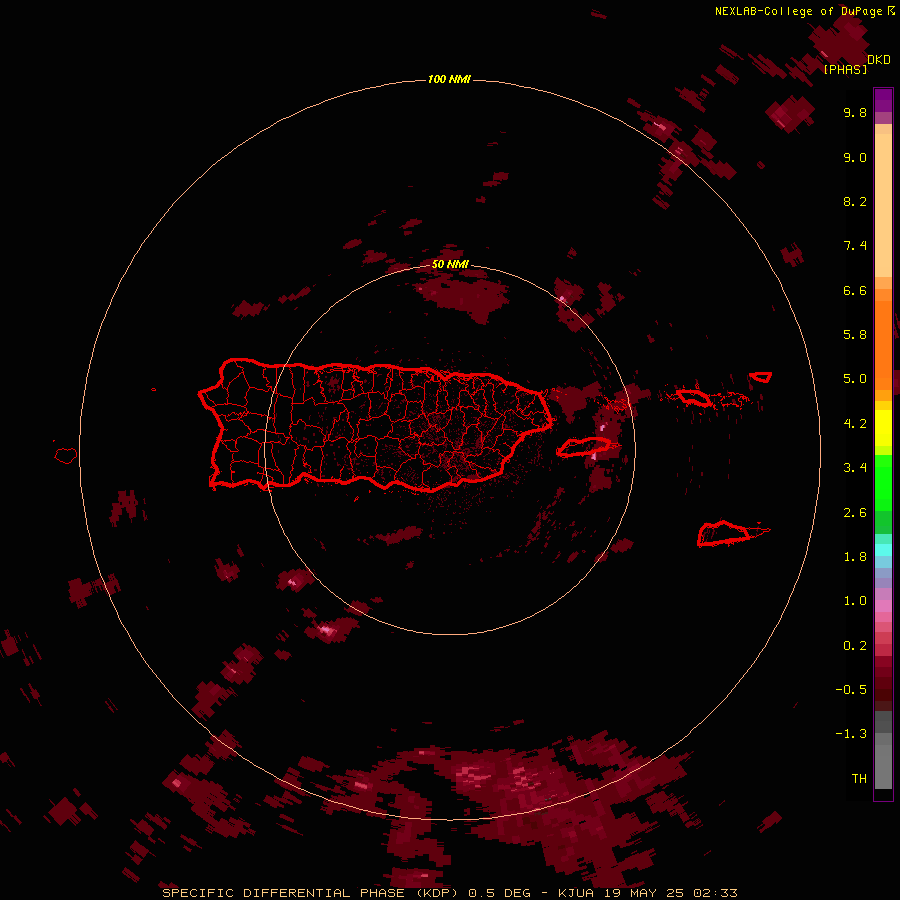This screenshot has height=900, width=900.
Task: Pick the yellow band of the color bar
Action: click(x=883, y=428)
